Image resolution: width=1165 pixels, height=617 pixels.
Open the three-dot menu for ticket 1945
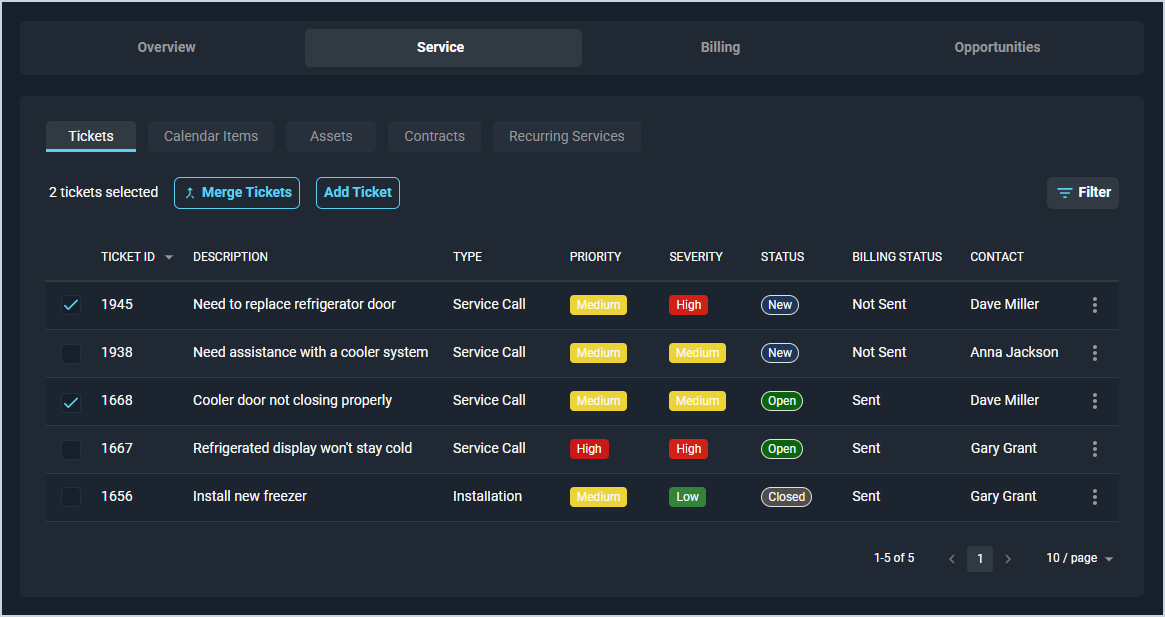point(1095,305)
